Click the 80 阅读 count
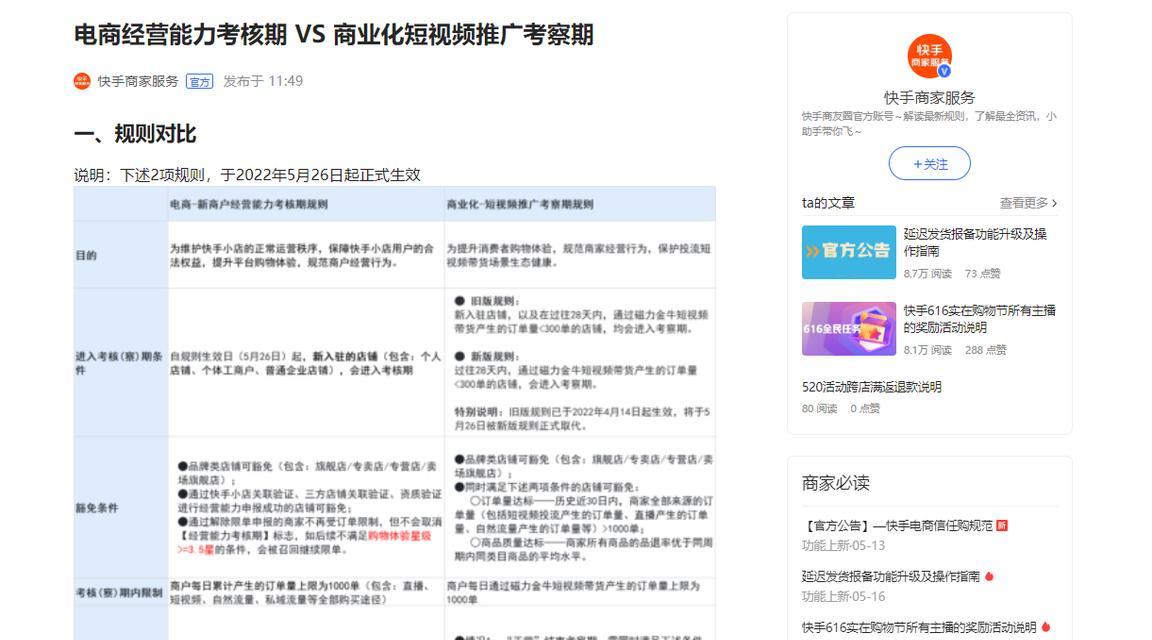The width and height of the screenshot is (1152, 640). click(819, 409)
